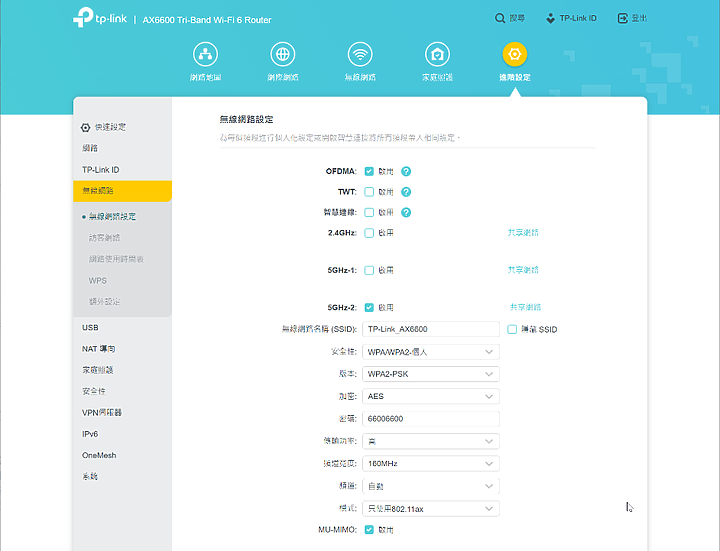This screenshot has width=720, height=551.
Task: Open help tooltip next to TWT
Action: [x=406, y=192]
